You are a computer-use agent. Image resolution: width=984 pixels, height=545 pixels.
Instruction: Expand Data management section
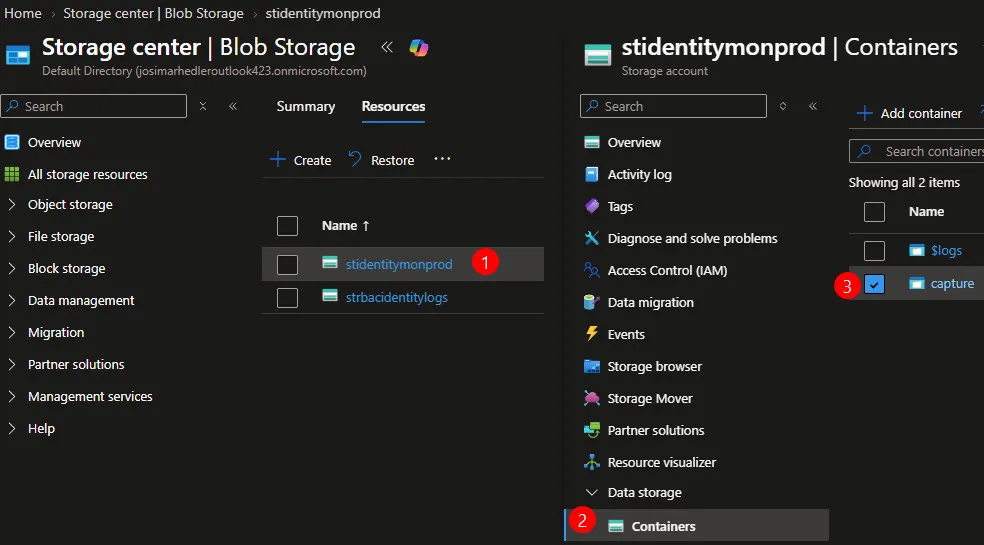(x=12, y=300)
